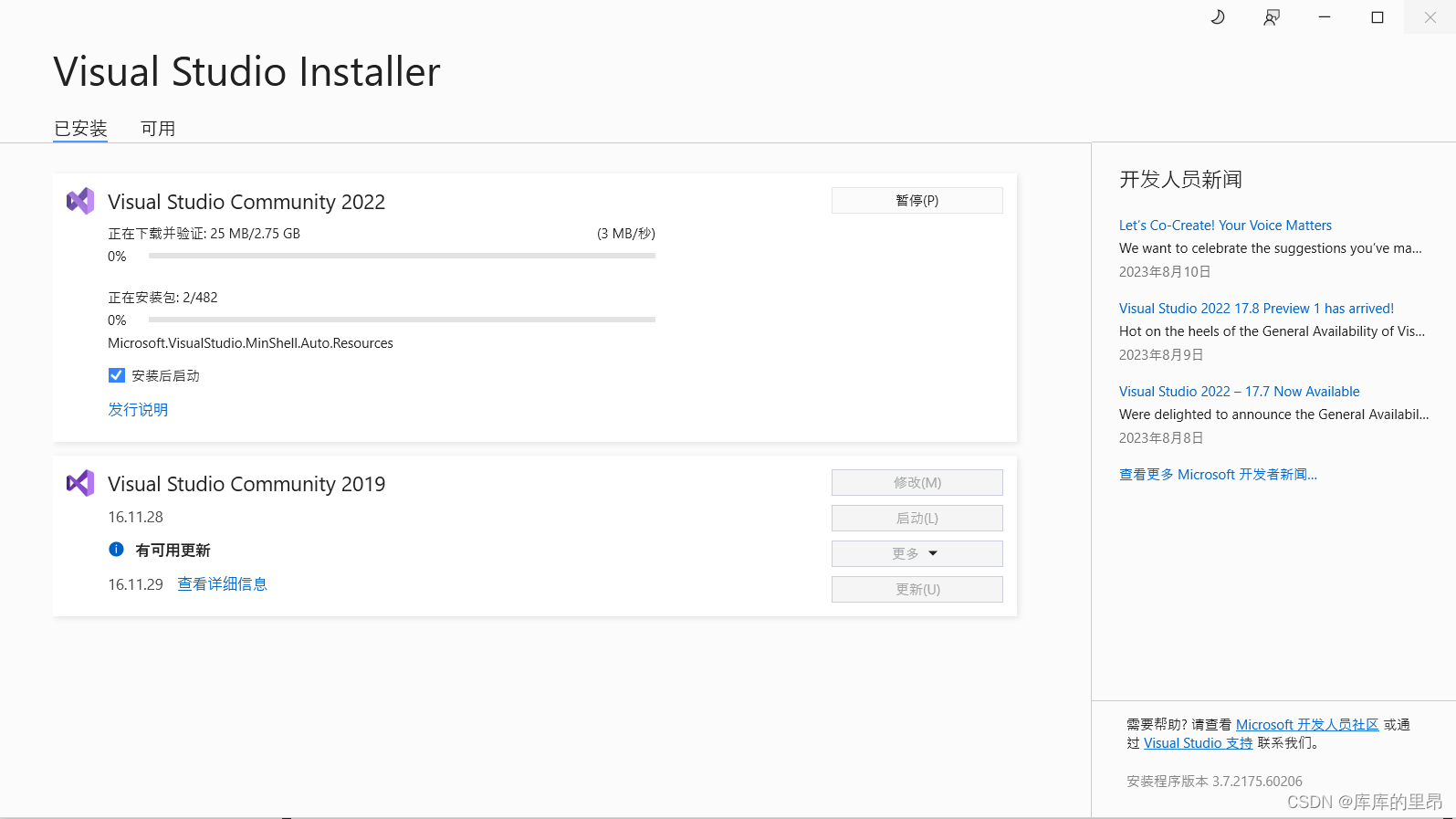Click 正在下载并验证: 25 MB/2.75 GB text

[204, 234]
